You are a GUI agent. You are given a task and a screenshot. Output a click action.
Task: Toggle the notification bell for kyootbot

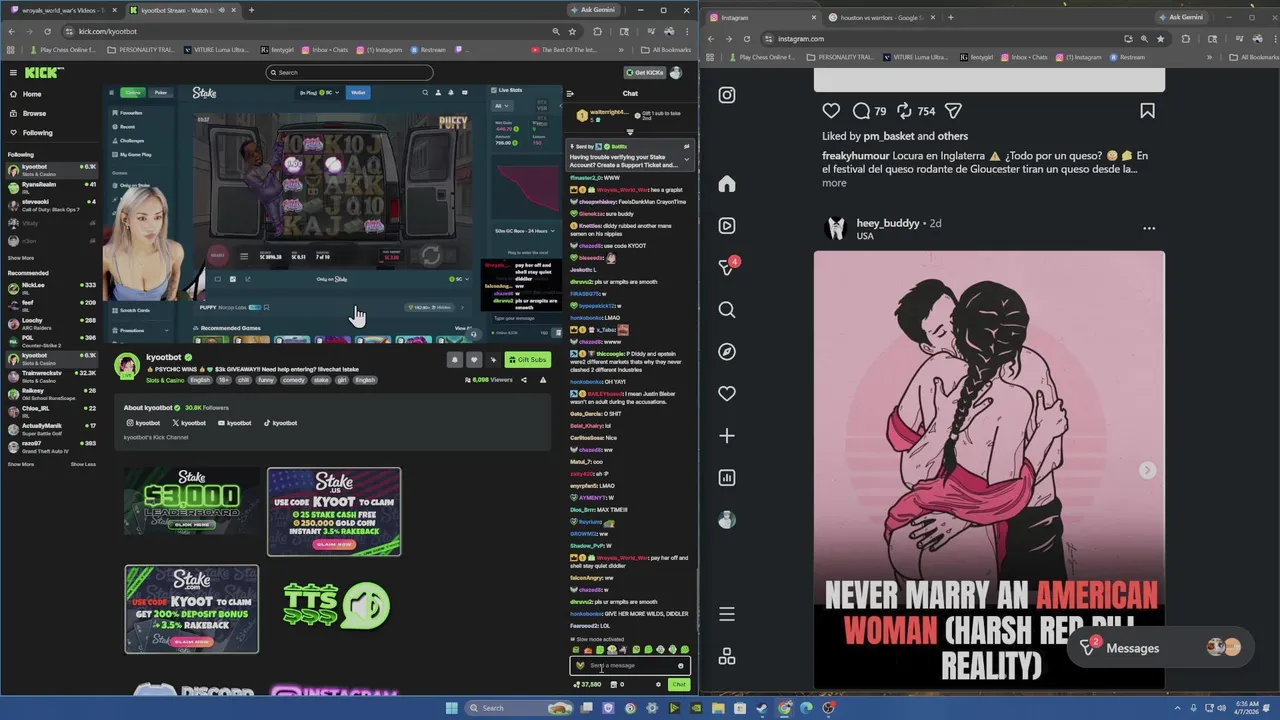454,360
